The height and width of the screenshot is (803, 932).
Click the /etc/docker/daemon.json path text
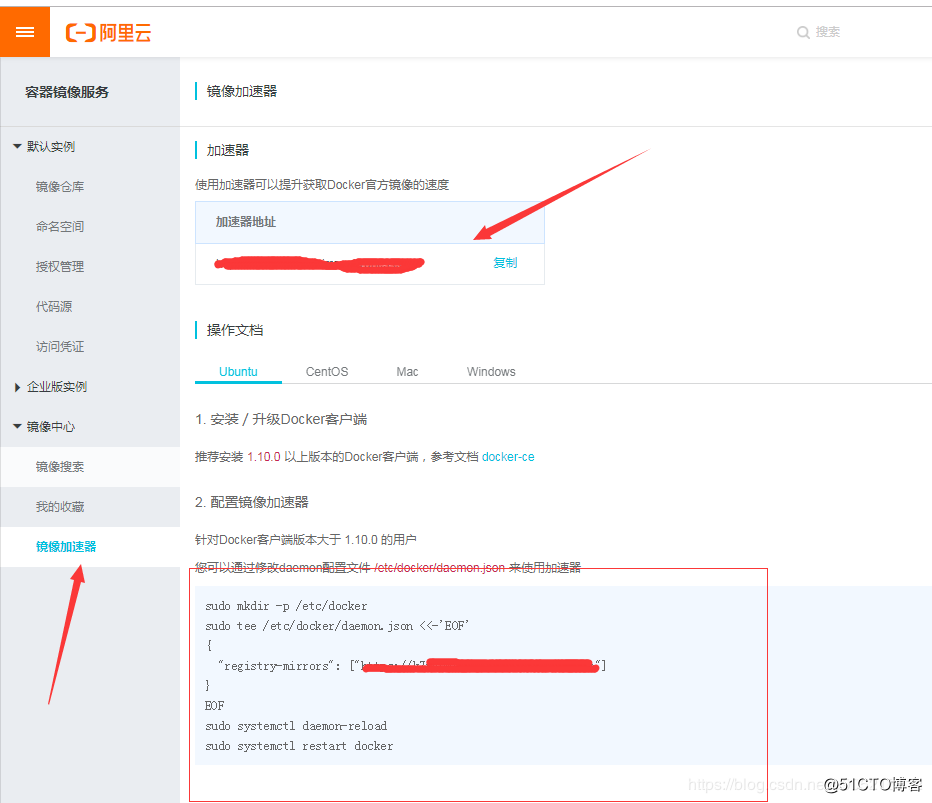(440, 568)
